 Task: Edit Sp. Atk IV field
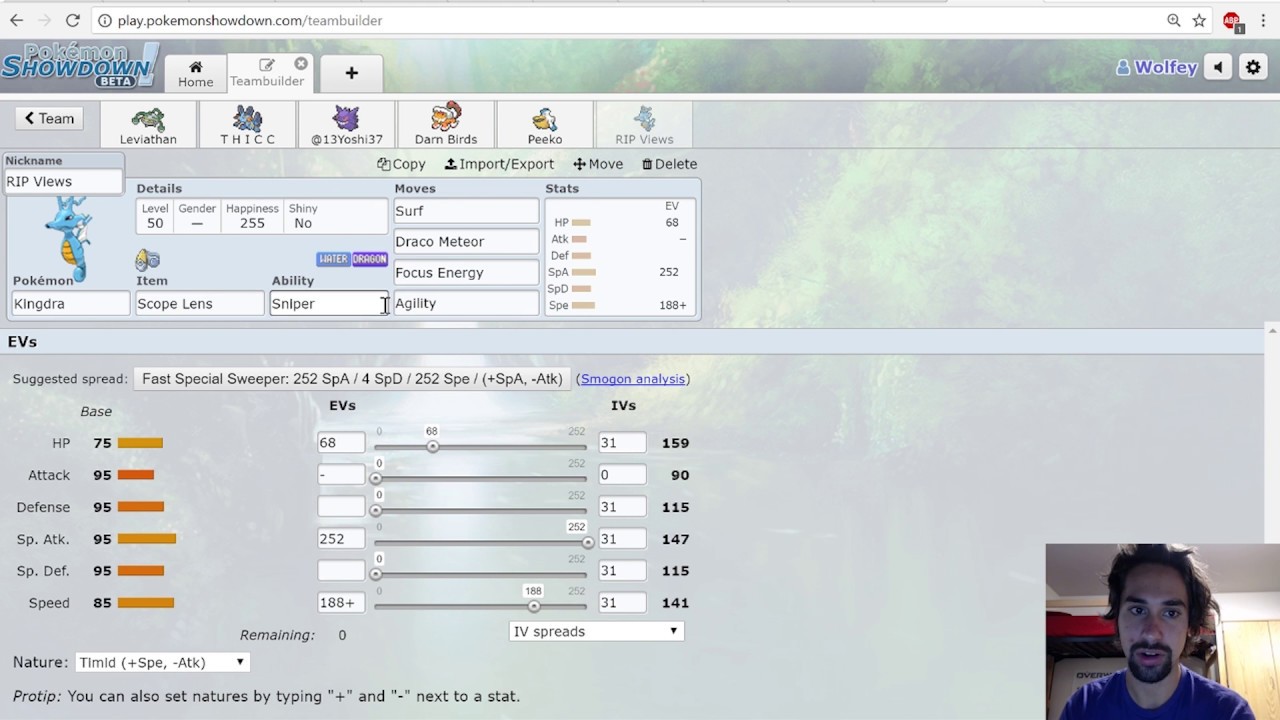coord(622,539)
